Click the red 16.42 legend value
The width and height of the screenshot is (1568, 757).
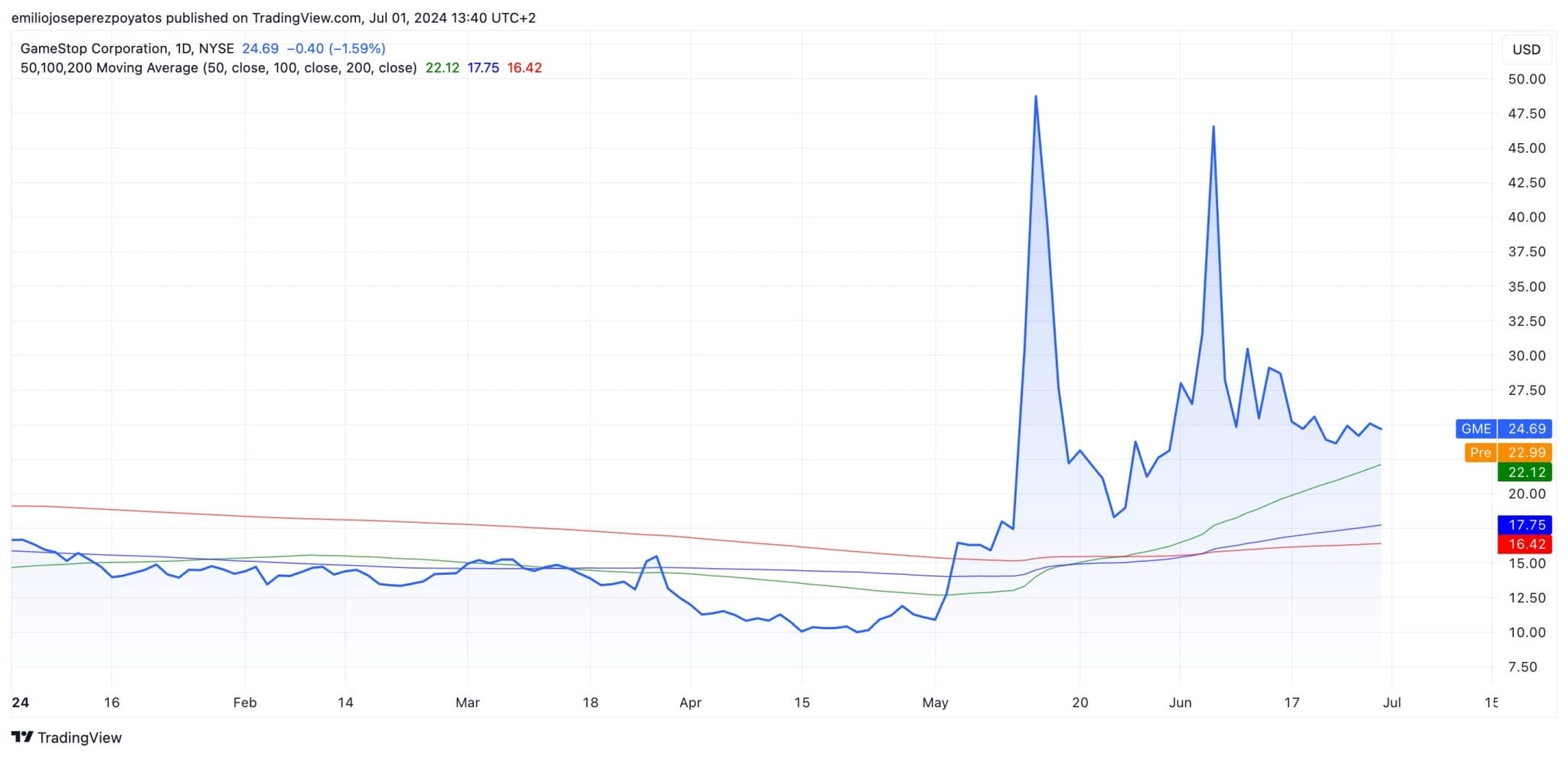[524, 67]
